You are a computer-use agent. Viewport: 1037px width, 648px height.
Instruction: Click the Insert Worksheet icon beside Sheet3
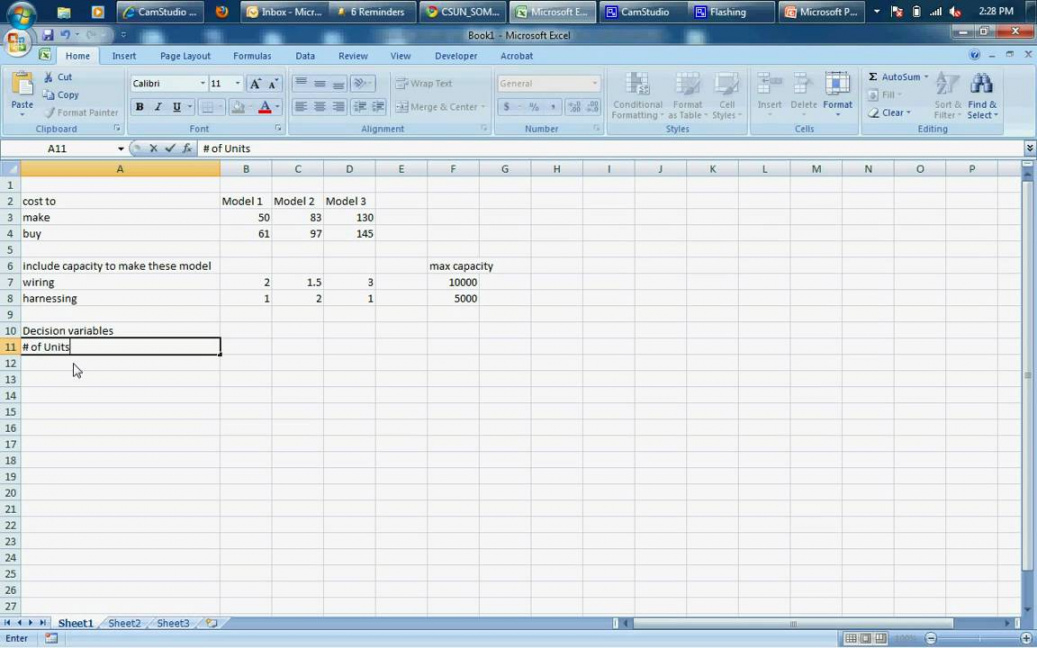(211, 623)
